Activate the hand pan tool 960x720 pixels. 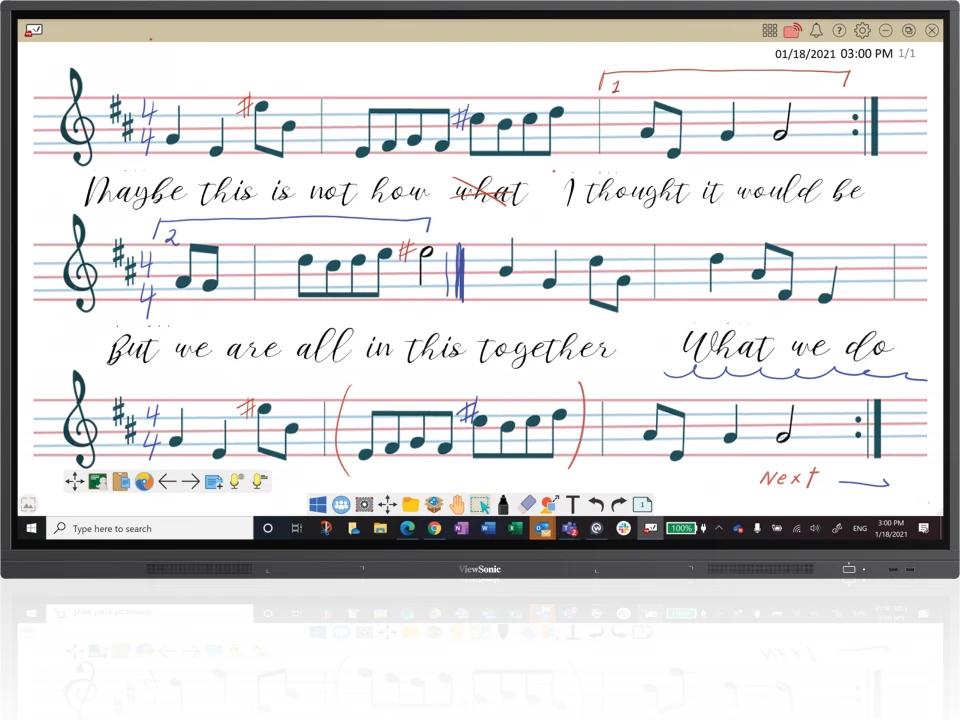tap(457, 504)
